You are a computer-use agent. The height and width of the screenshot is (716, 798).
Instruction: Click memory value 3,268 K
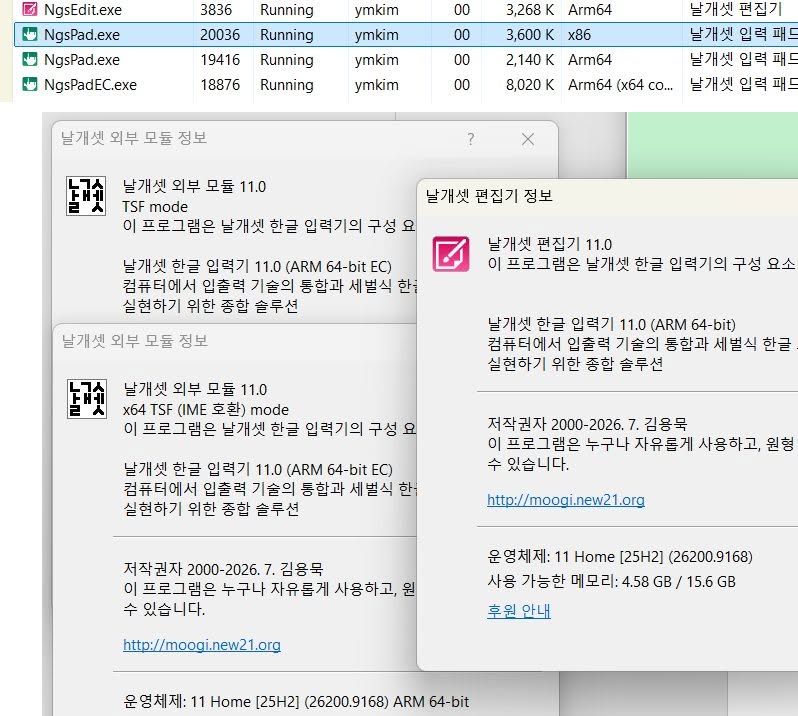(529, 9)
